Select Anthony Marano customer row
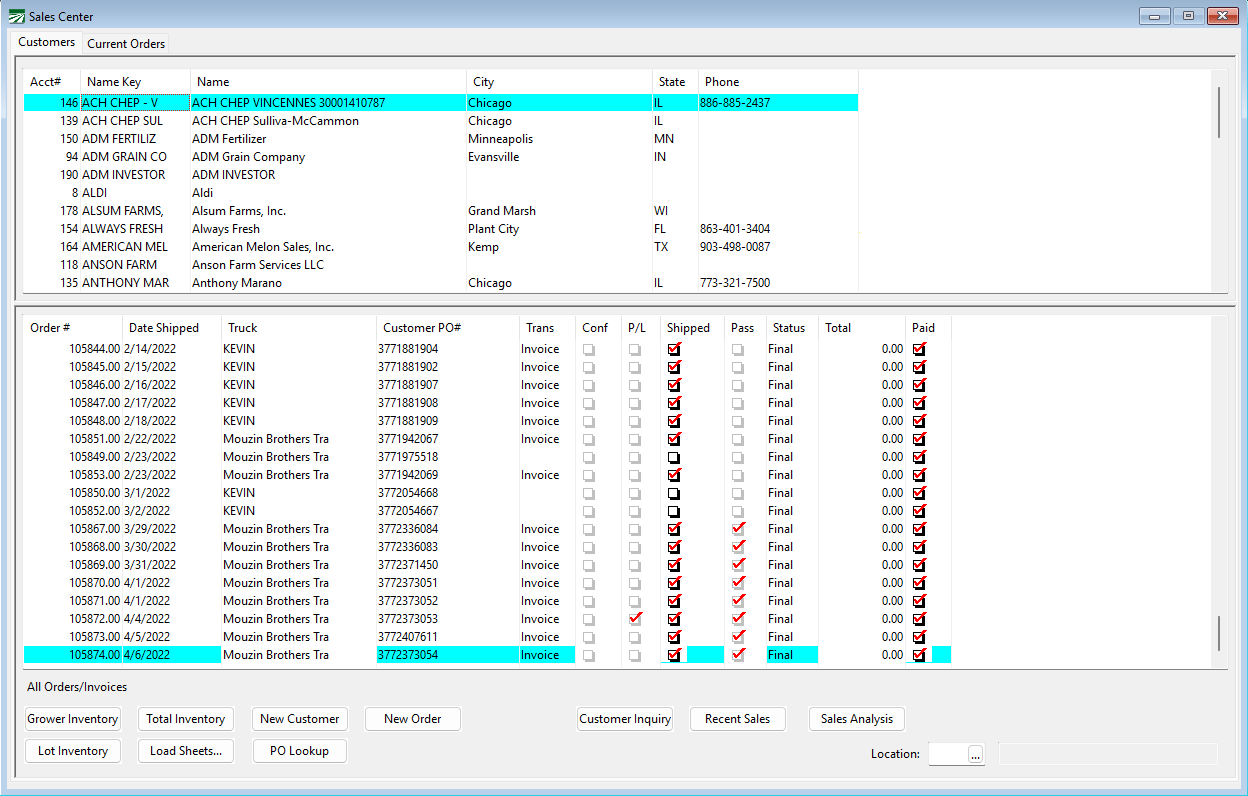This screenshot has height=796, width=1248. 441,283
